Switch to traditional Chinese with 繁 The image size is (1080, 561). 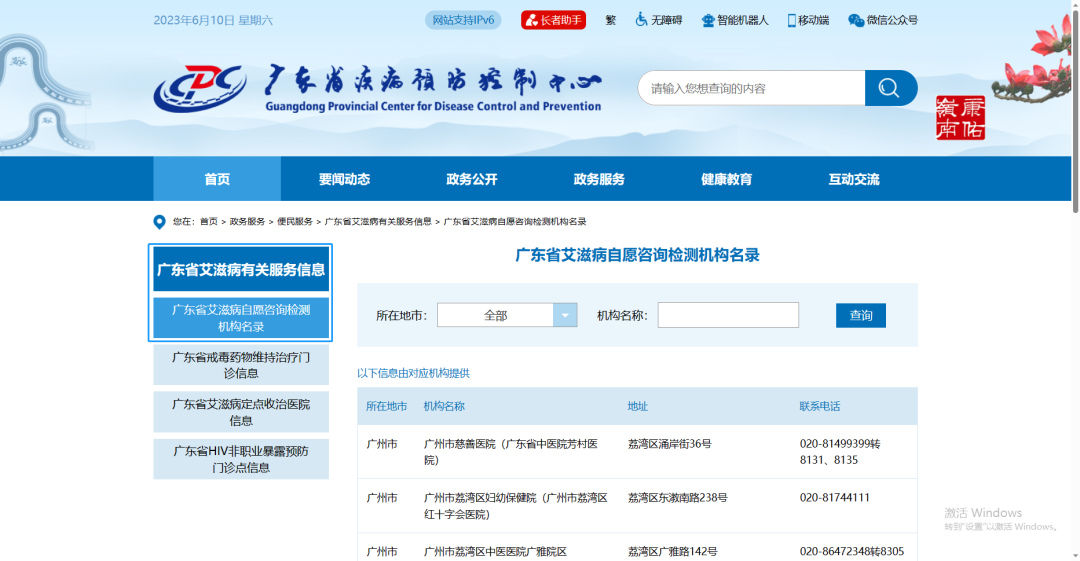tap(610, 20)
